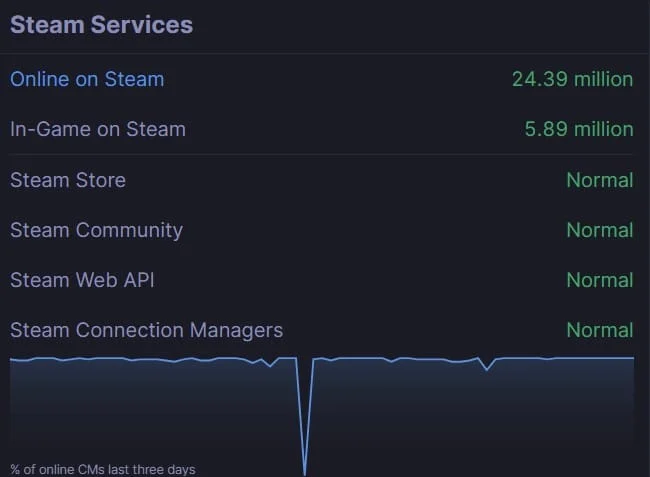Click the deep drop in the CM graph
650x477 pixels.
pyautogui.click(x=304, y=468)
